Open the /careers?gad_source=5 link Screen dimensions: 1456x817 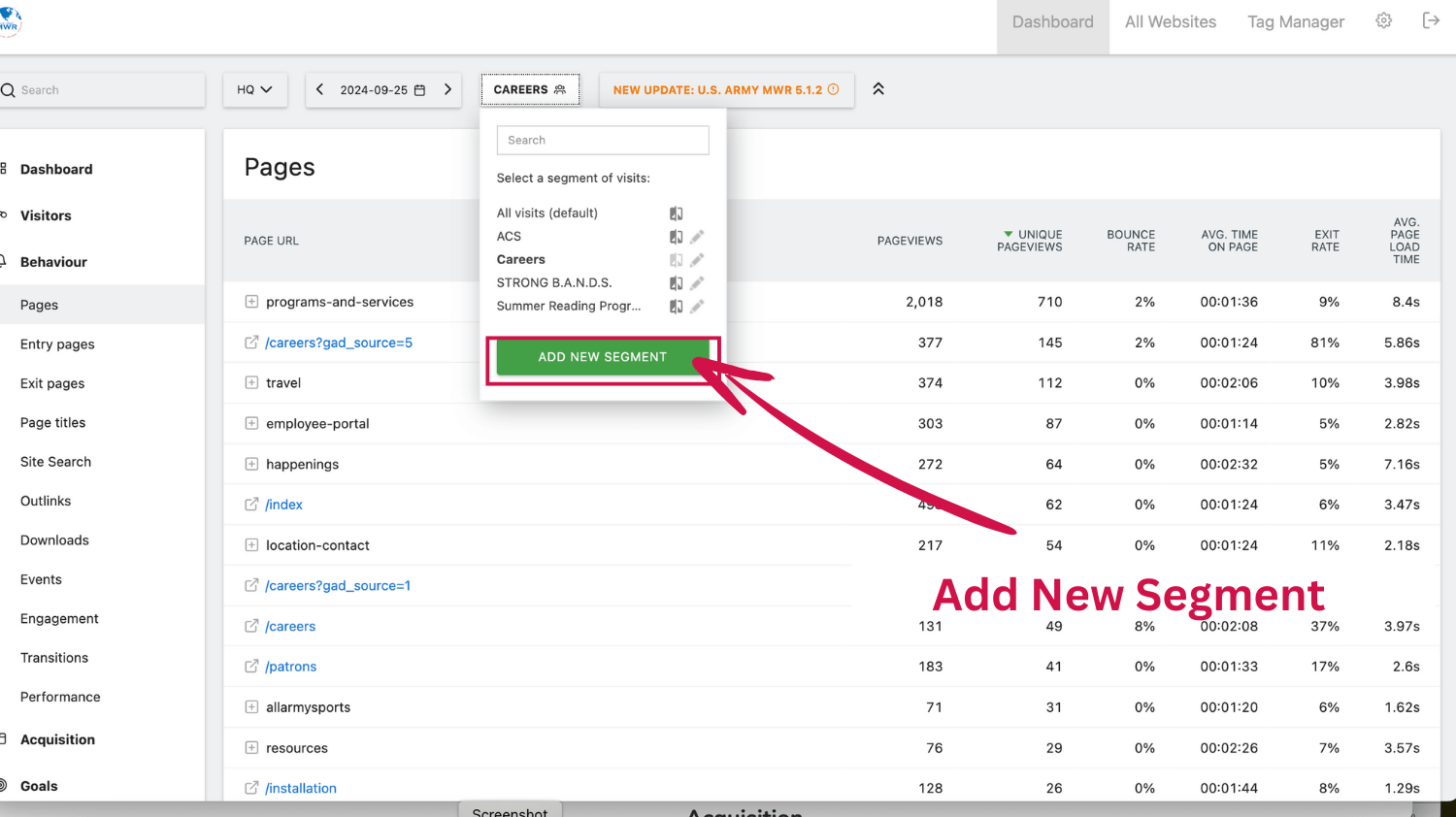339,343
